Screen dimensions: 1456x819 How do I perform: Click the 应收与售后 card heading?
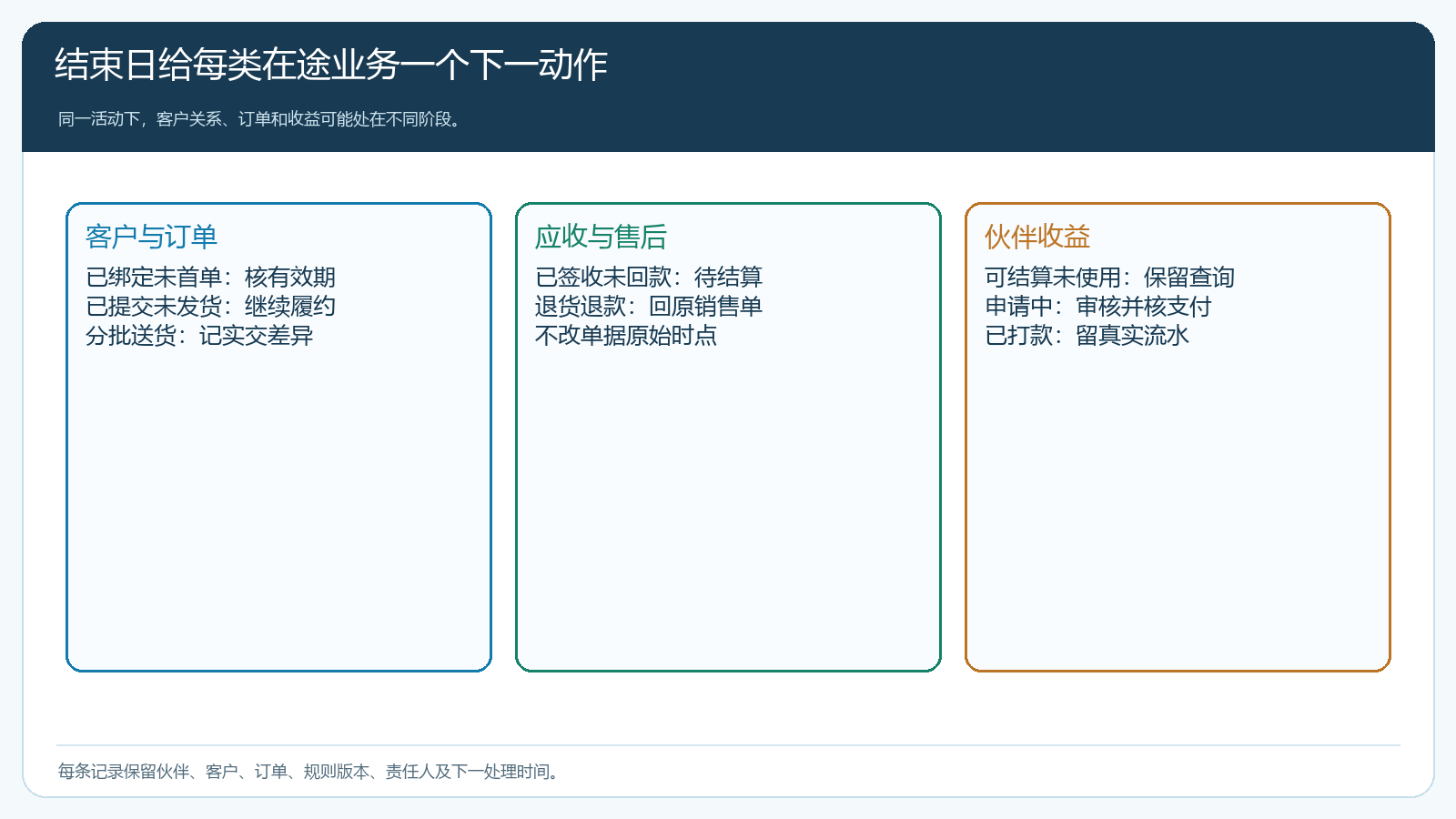click(601, 237)
